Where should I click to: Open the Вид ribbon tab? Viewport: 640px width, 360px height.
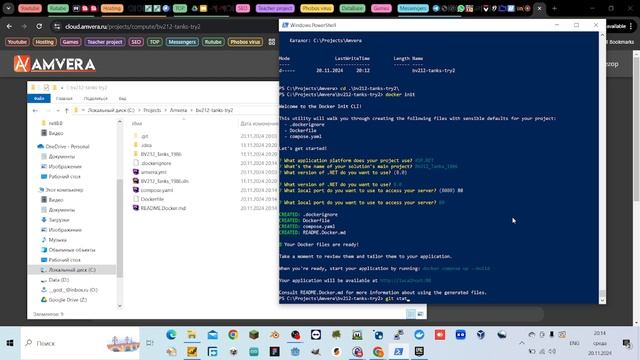(122, 98)
